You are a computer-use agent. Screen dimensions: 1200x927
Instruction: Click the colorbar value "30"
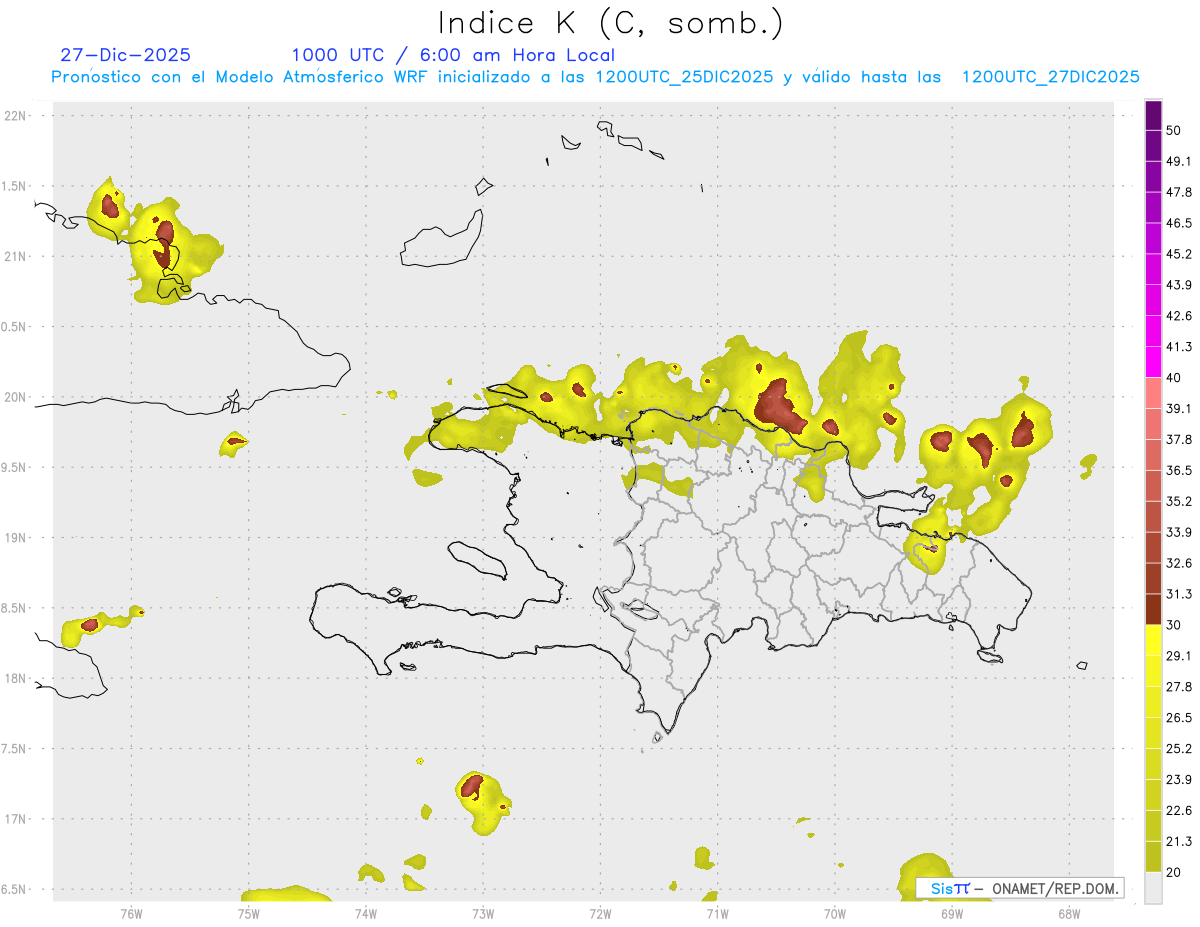point(1174,625)
